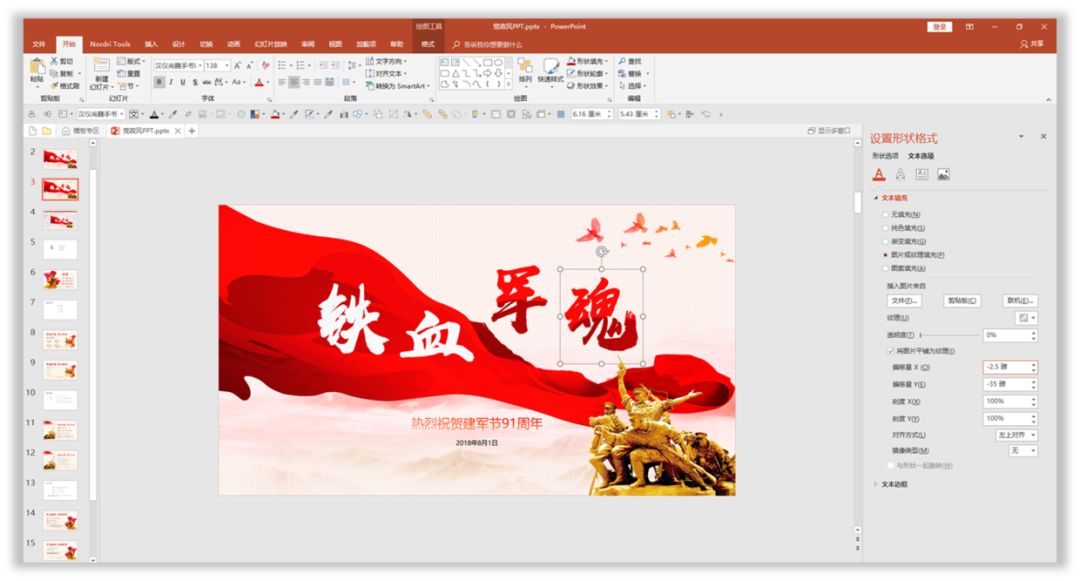Open the Format (格式) drawing tools tab
Image resolution: width=1080 pixels, height=581 pixels.
428,44
